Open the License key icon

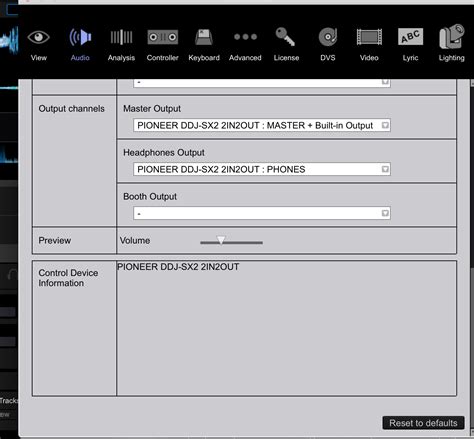click(285, 37)
